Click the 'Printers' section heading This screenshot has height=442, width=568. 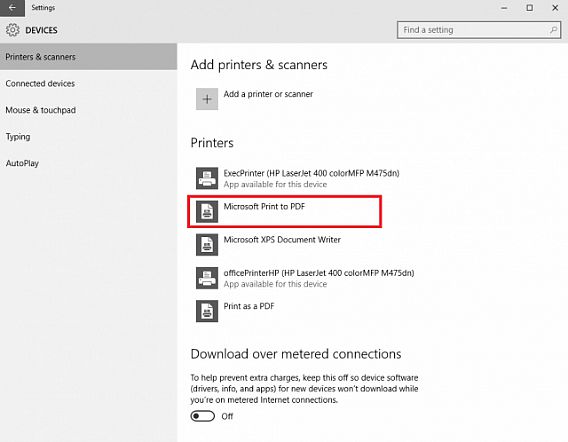tap(212, 143)
